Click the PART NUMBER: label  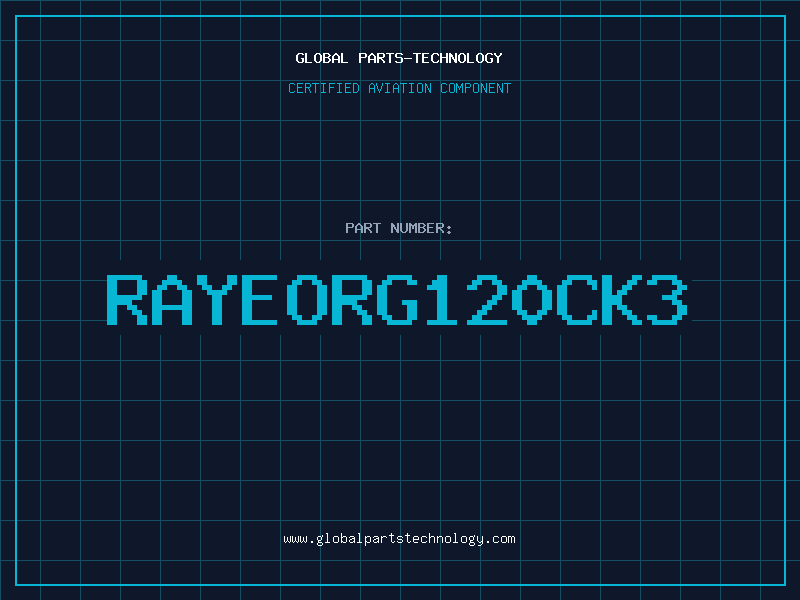399,228
